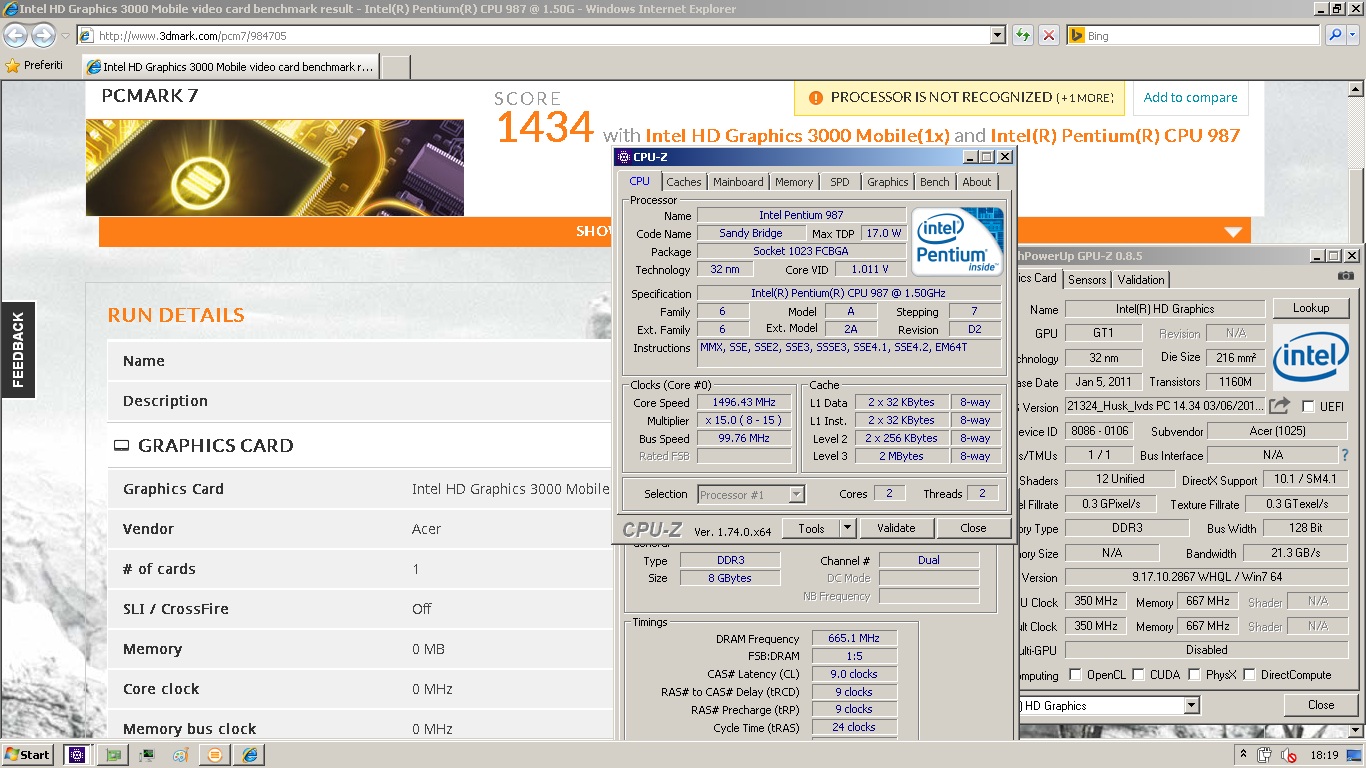Click Intel Pentium inside logo in CPU-Z
Screen dimensions: 1366x768
956,241
